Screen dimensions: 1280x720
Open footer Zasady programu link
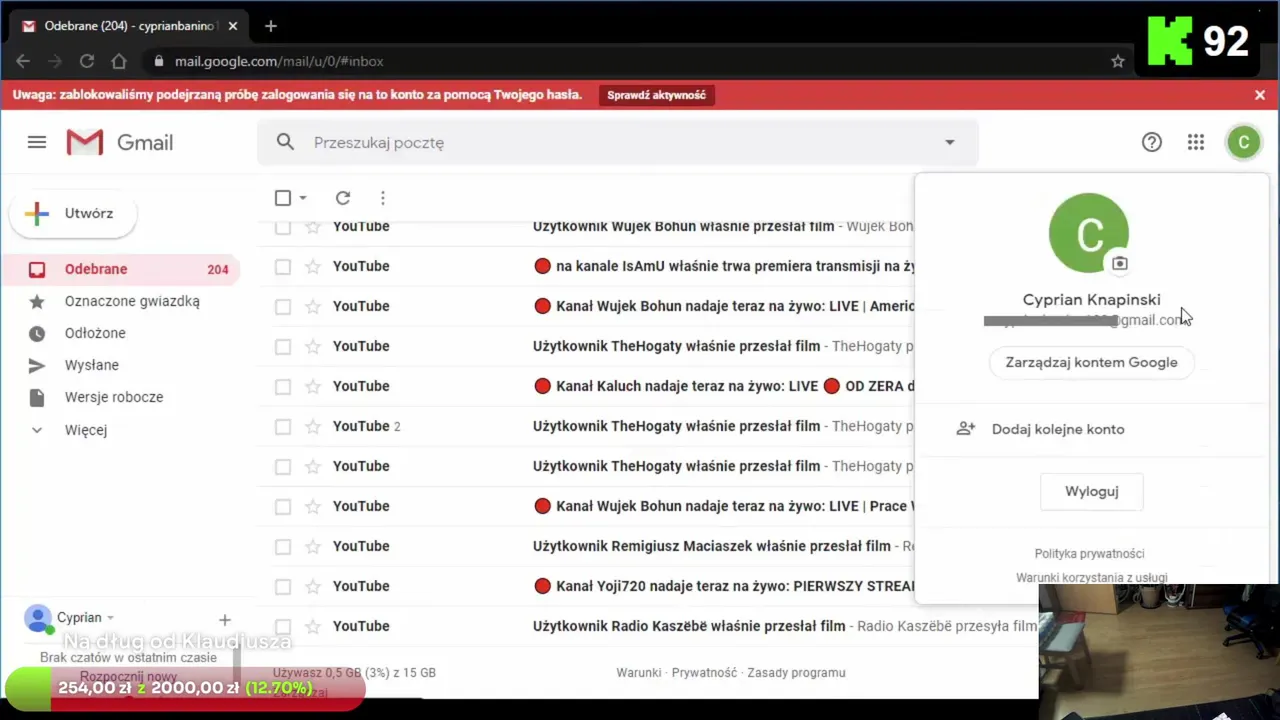tap(796, 673)
